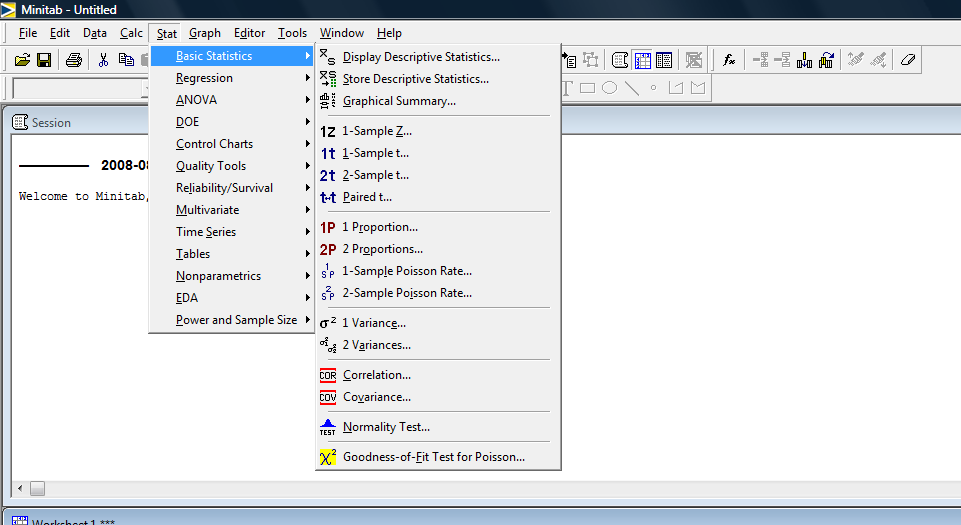961x525 pixels.
Task: Click the satellite icon with down arrow
Action: tap(878, 59)
